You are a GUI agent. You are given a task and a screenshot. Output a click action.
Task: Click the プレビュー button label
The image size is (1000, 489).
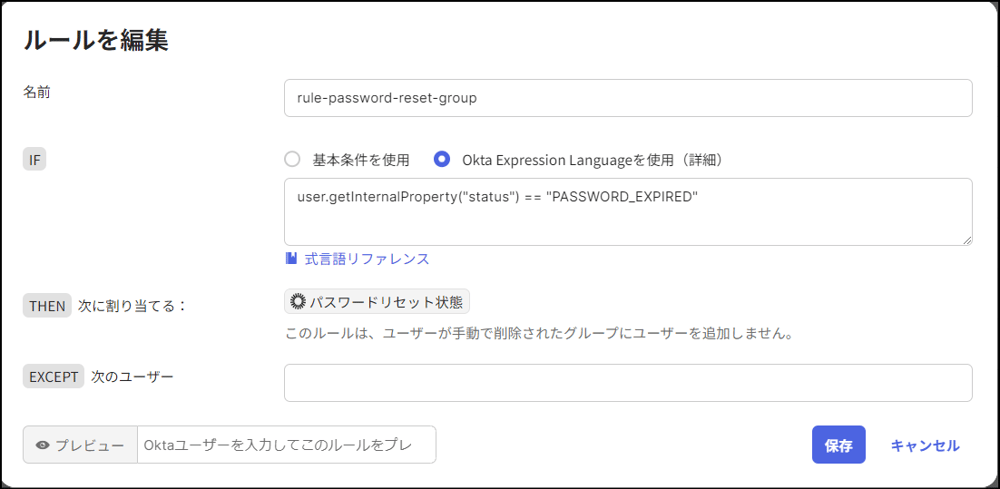pyautogui.click(x=89, y=445)
